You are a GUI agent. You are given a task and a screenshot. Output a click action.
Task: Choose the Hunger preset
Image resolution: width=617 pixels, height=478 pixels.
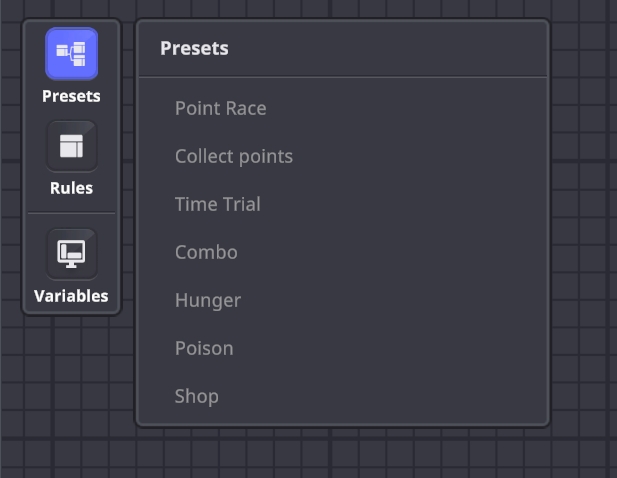pyautogui.click(x=207, y=300)
